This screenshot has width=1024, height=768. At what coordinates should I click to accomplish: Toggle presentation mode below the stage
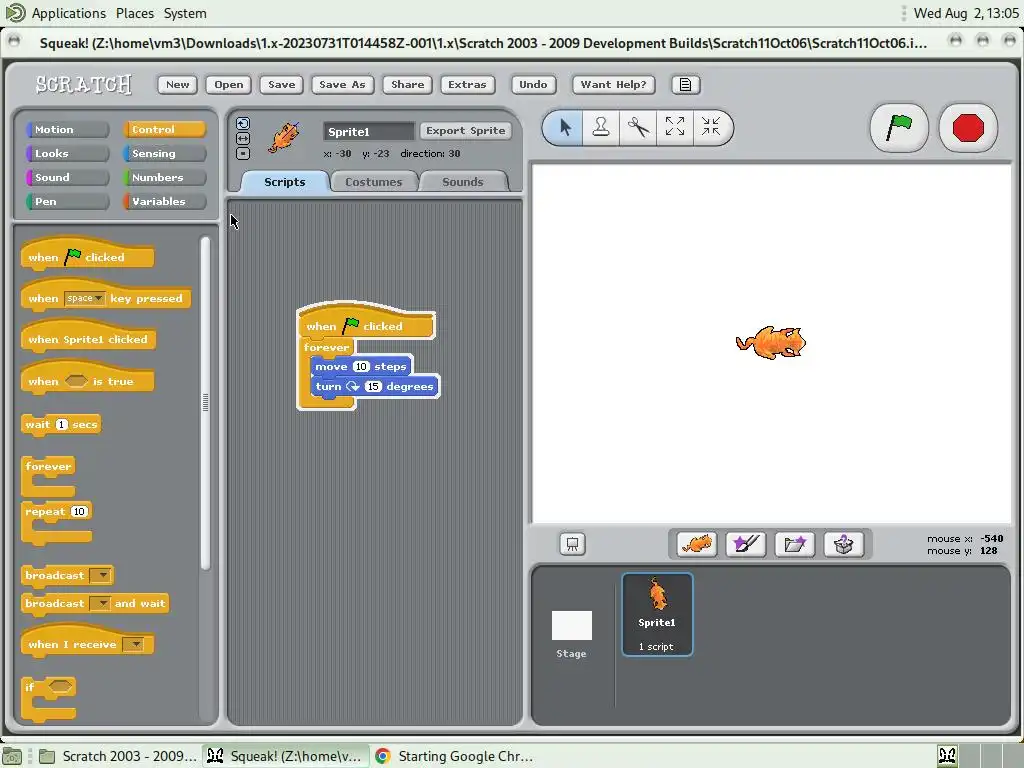572,544
